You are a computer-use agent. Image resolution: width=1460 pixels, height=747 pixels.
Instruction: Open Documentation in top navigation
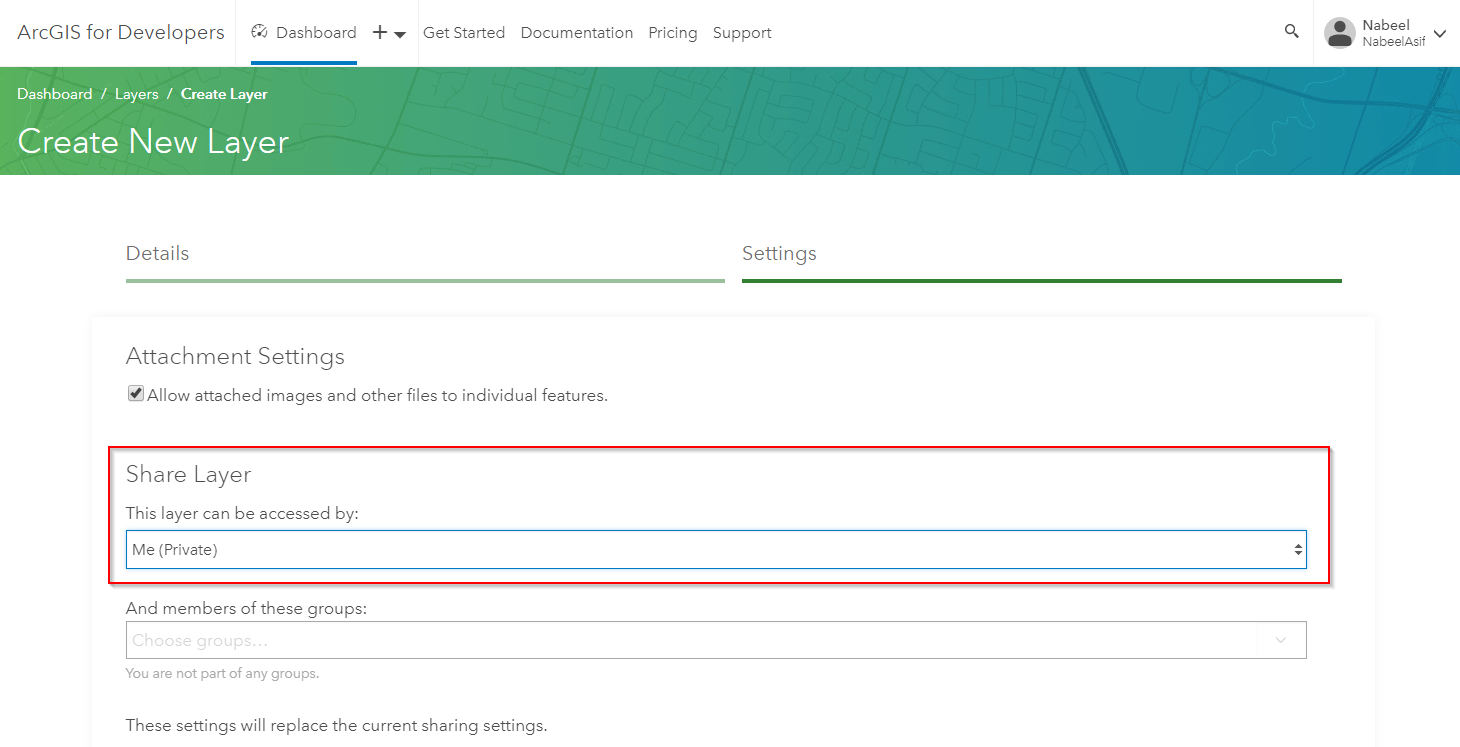[x=577, y=33]
